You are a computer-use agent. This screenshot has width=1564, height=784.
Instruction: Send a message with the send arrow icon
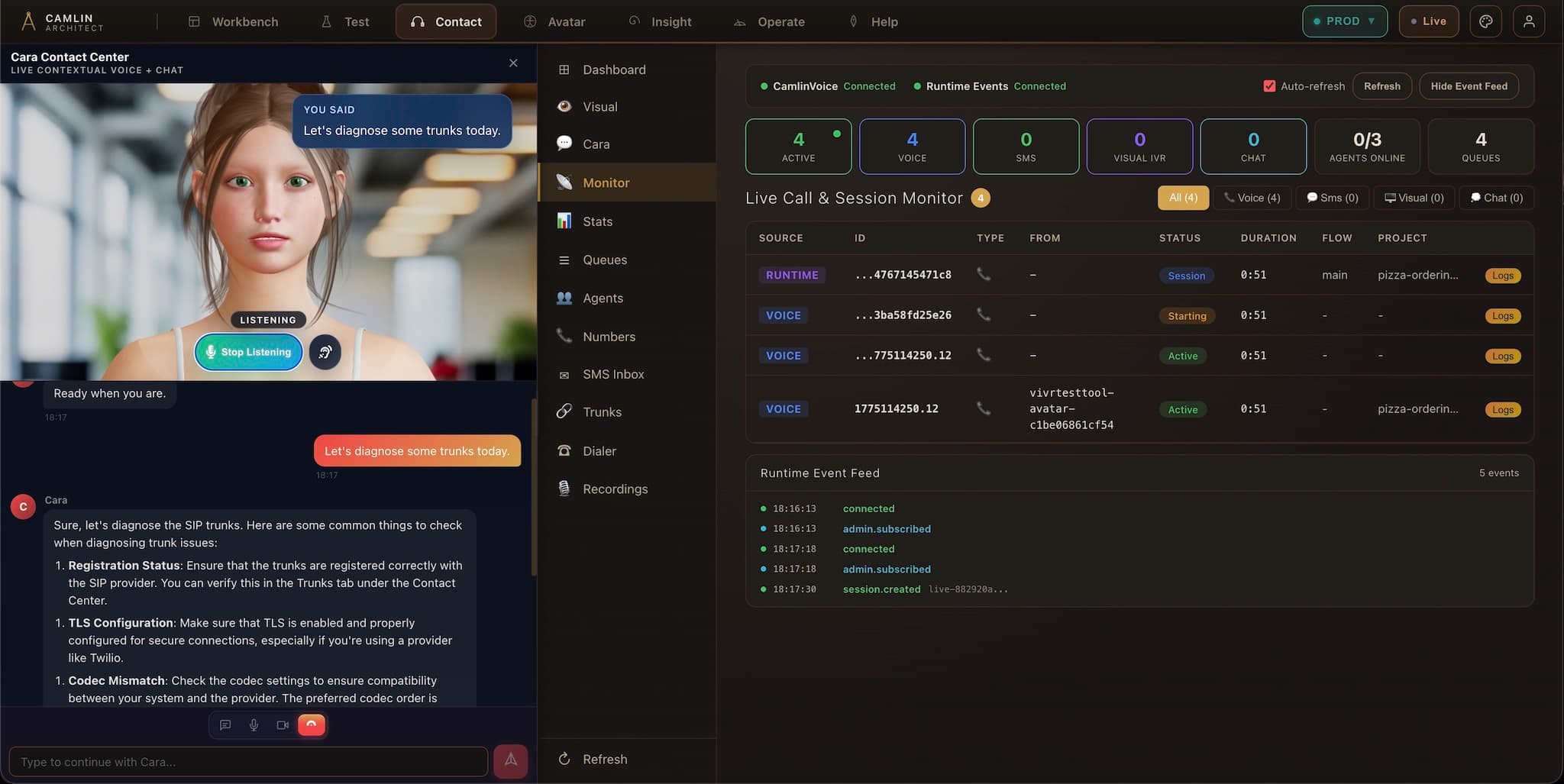tap(510, 761)
